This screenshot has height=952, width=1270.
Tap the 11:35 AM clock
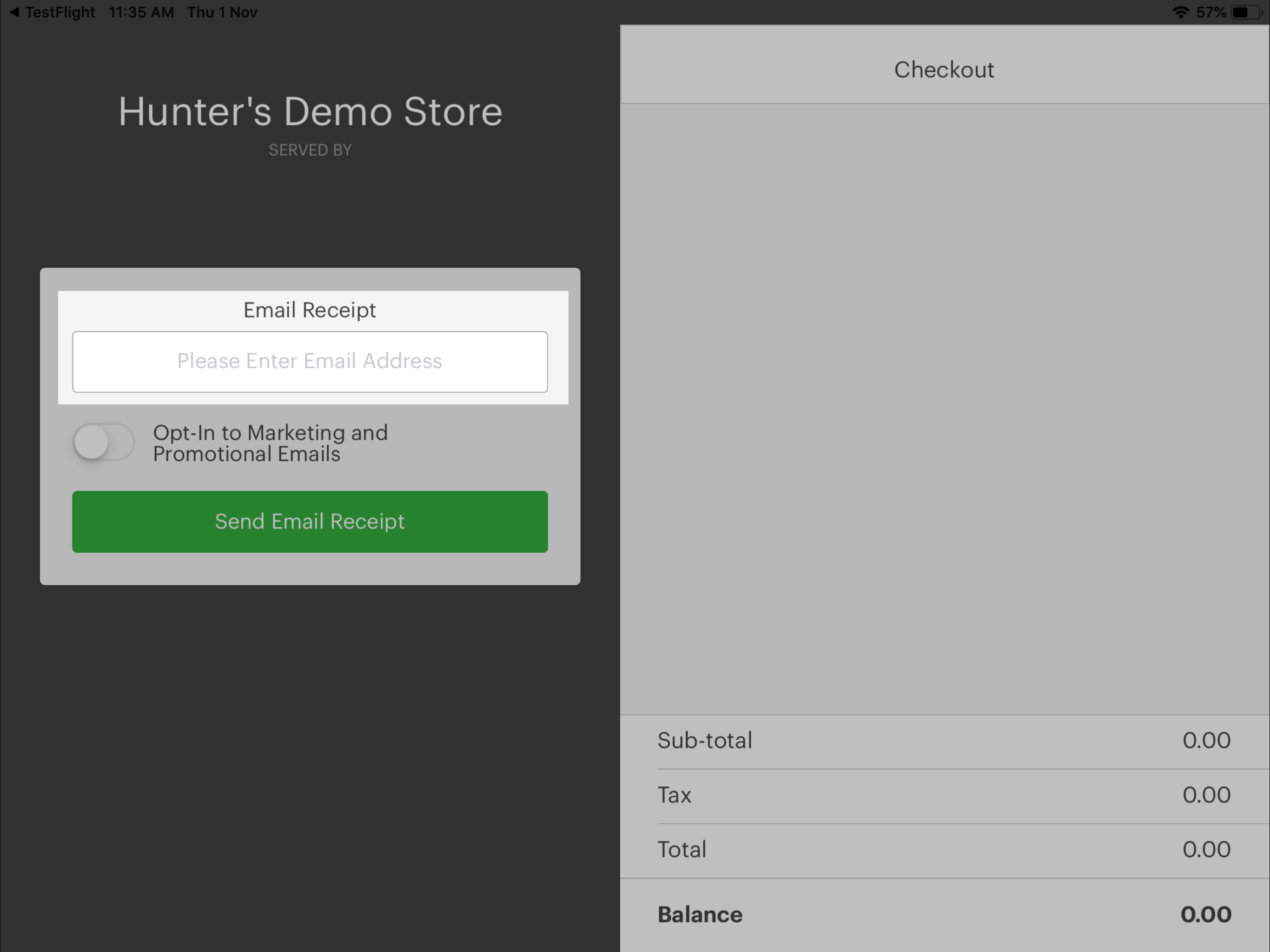tap(141, 12)
